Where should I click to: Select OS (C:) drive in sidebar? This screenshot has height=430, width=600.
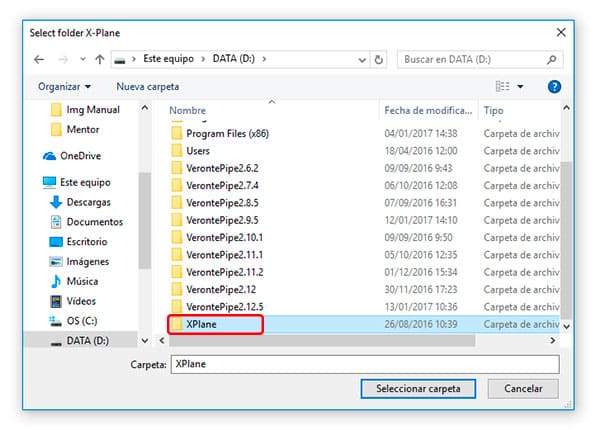[73, 321]
